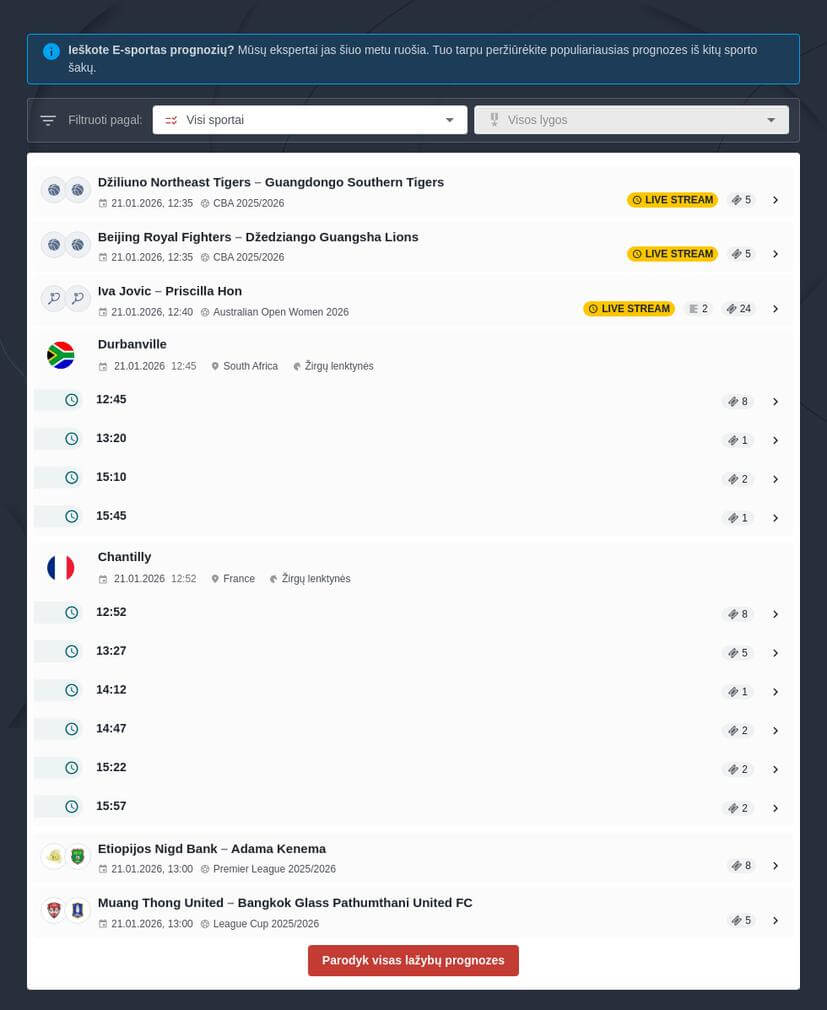Expand the Beijing Royal Fighters match arrow
This screenshot has height=1010, width=827.
pos(775,254)
